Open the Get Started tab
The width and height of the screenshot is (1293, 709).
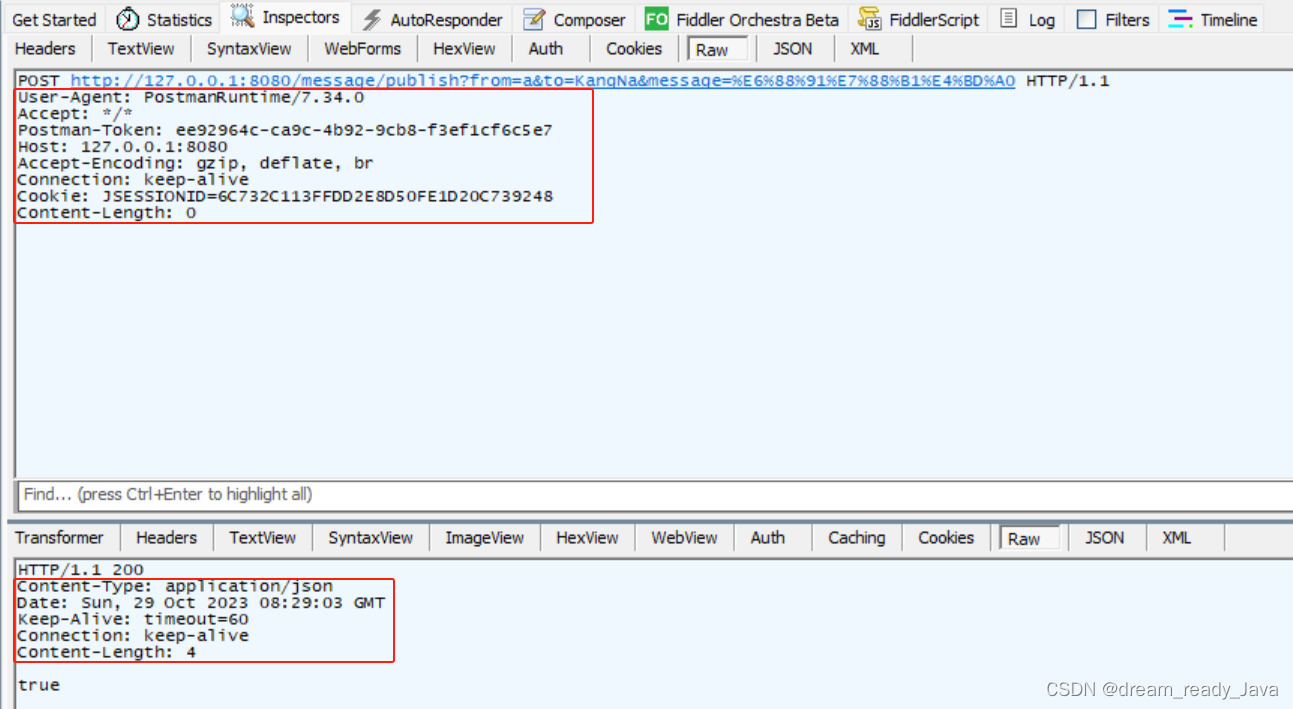click(54, 19)
